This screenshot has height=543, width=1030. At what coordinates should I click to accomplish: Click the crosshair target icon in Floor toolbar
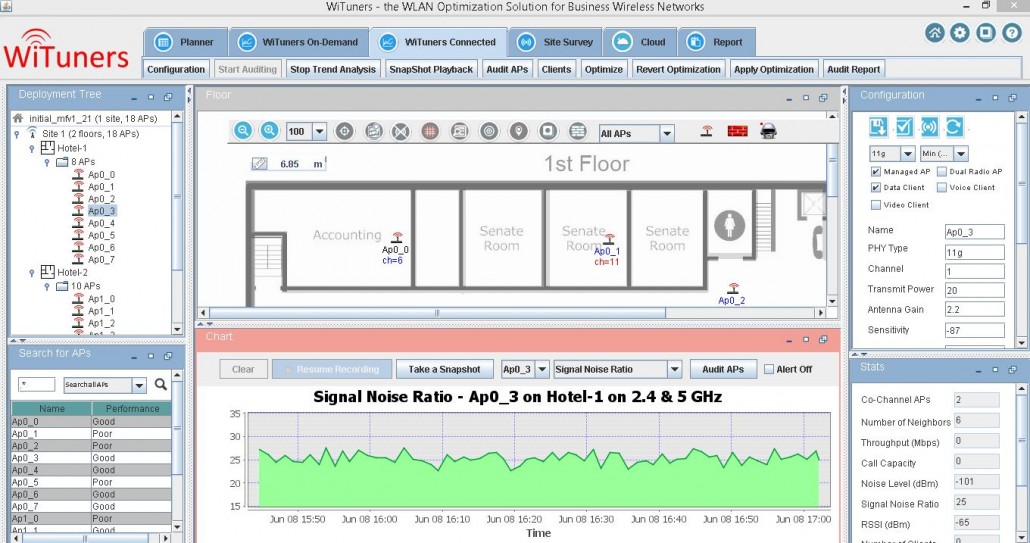pos(345,131)
